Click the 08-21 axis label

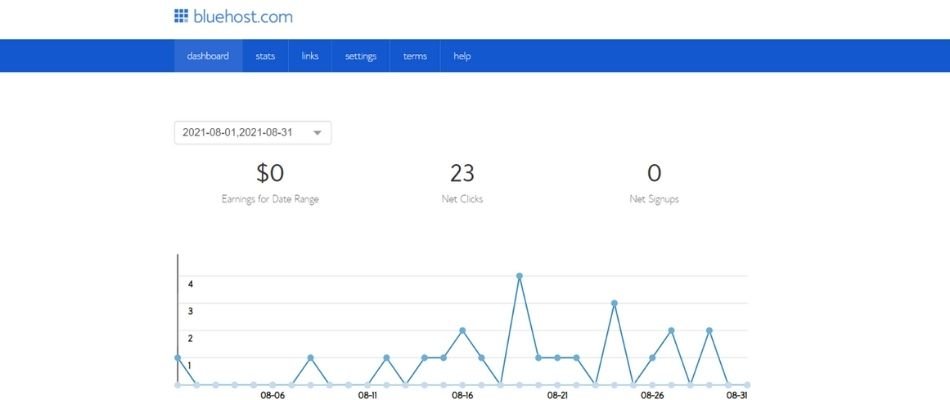click(x=557, y=395)
